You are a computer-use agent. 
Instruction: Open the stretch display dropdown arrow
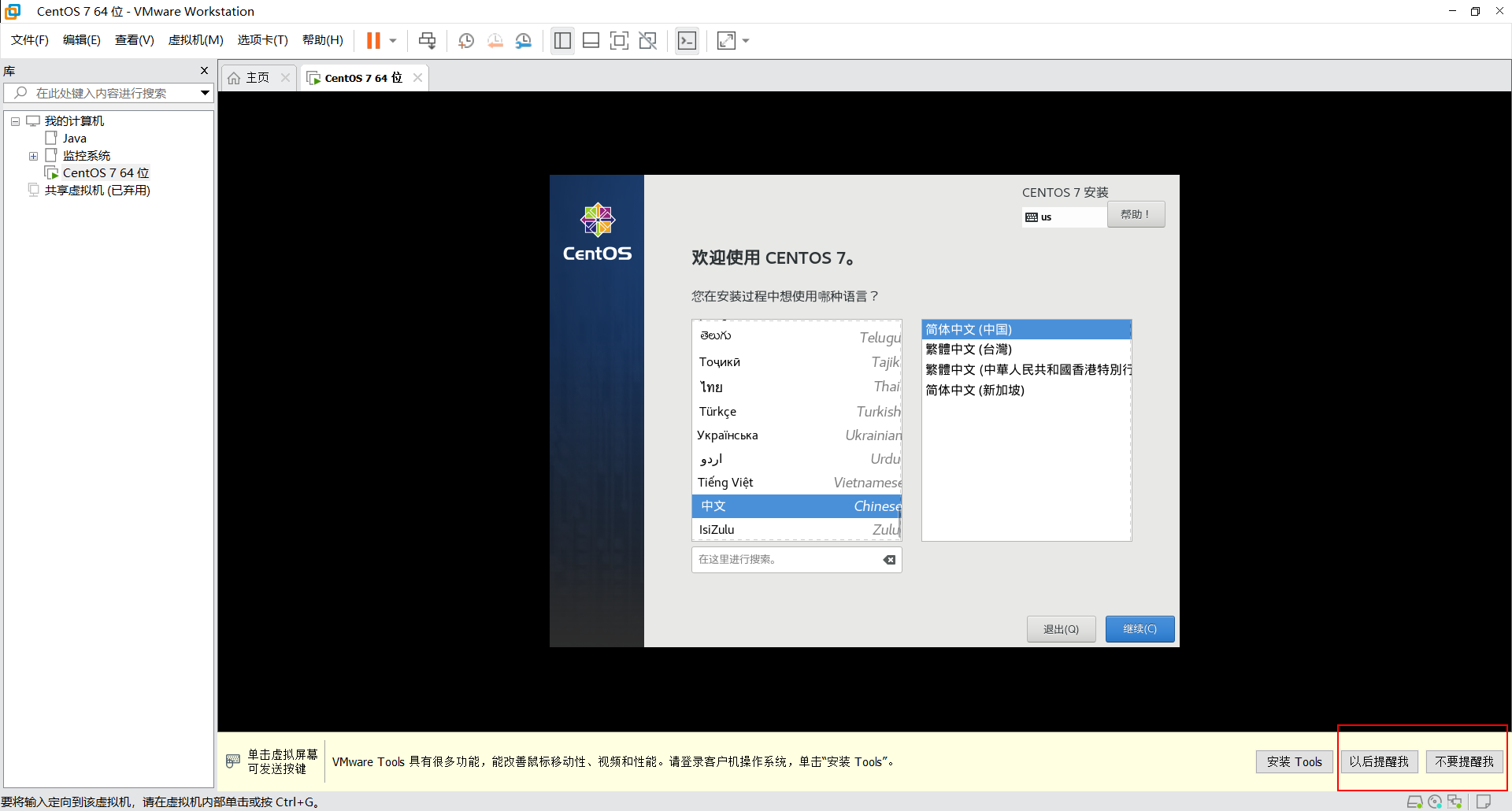[x=746, y=40]
